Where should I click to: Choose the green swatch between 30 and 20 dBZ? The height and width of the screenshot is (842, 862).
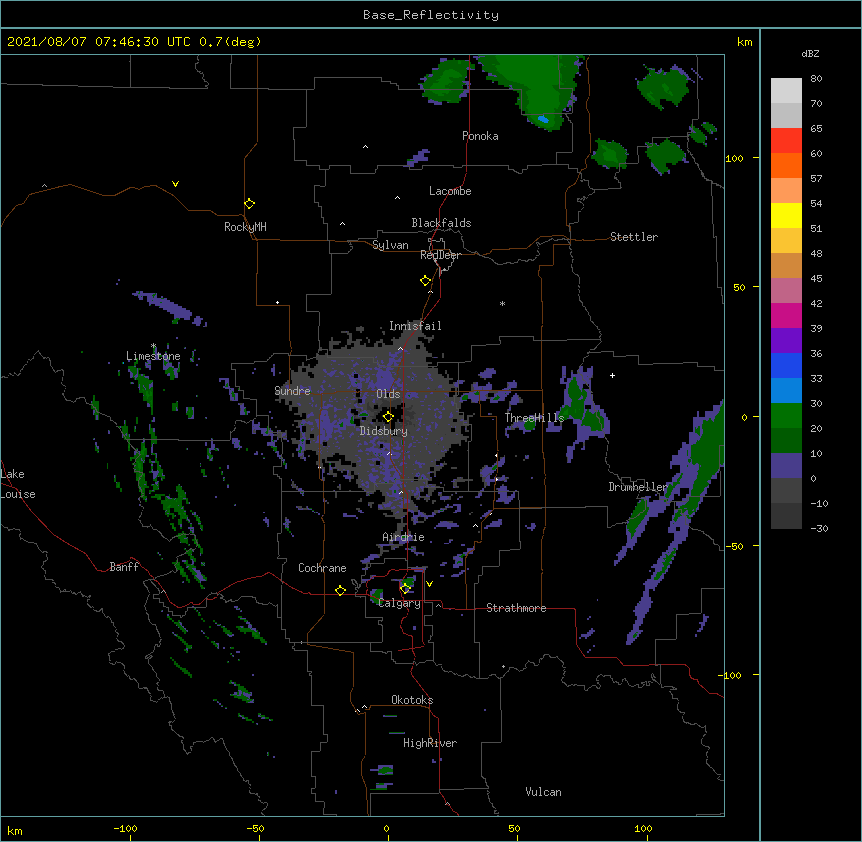[786, 416]
